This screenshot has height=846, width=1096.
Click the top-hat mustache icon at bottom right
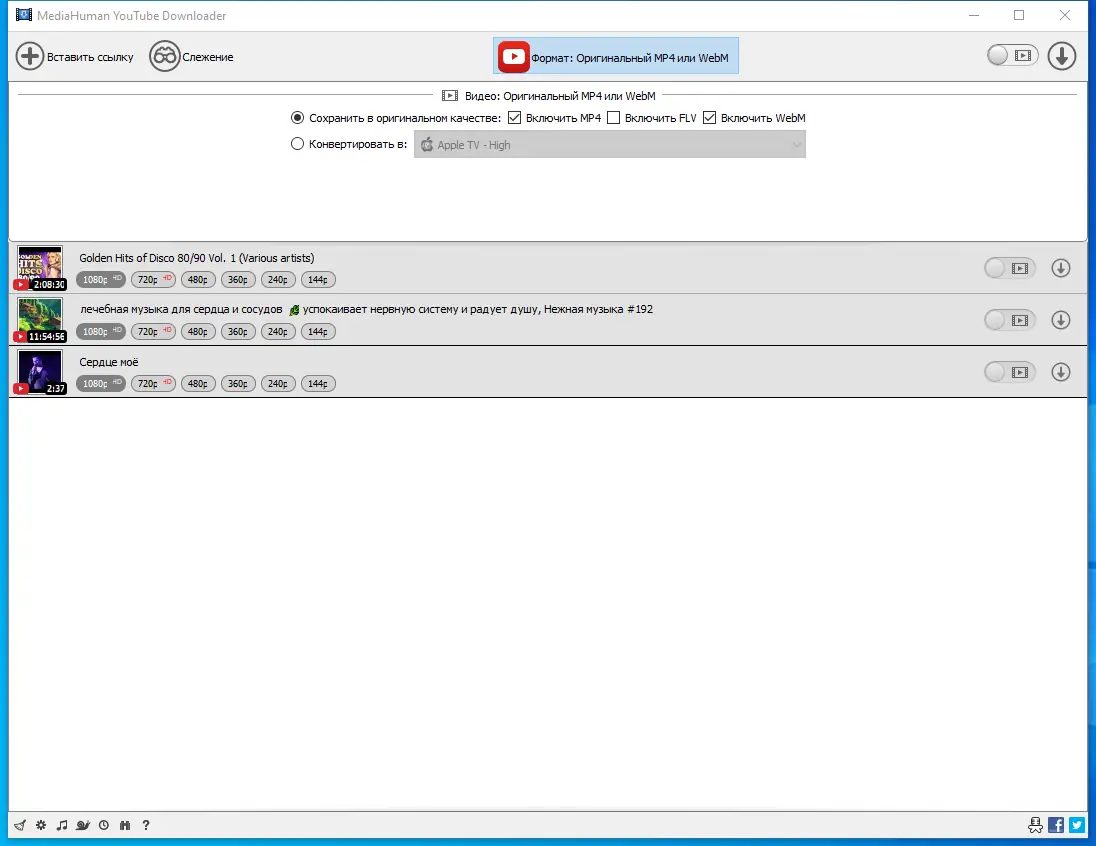1035,825
